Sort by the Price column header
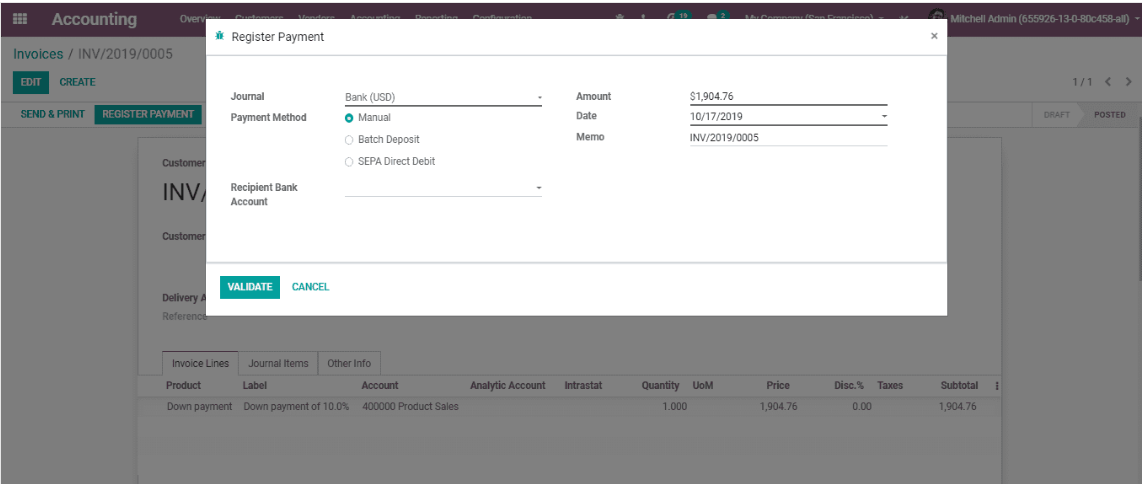This screenshot has height=484, width=1142. (x=778, y=386)
